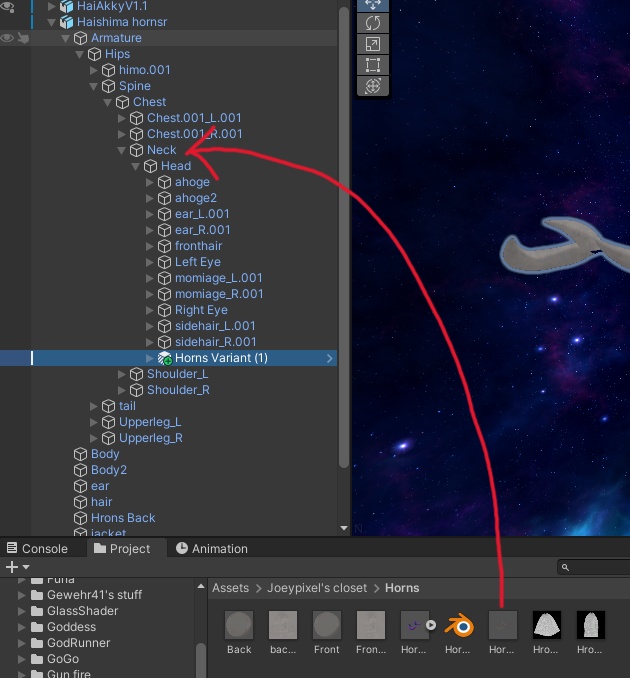Switch to the Animation tab
The image size is (630, 678).
pyautogui.click(x=212, y=548)
